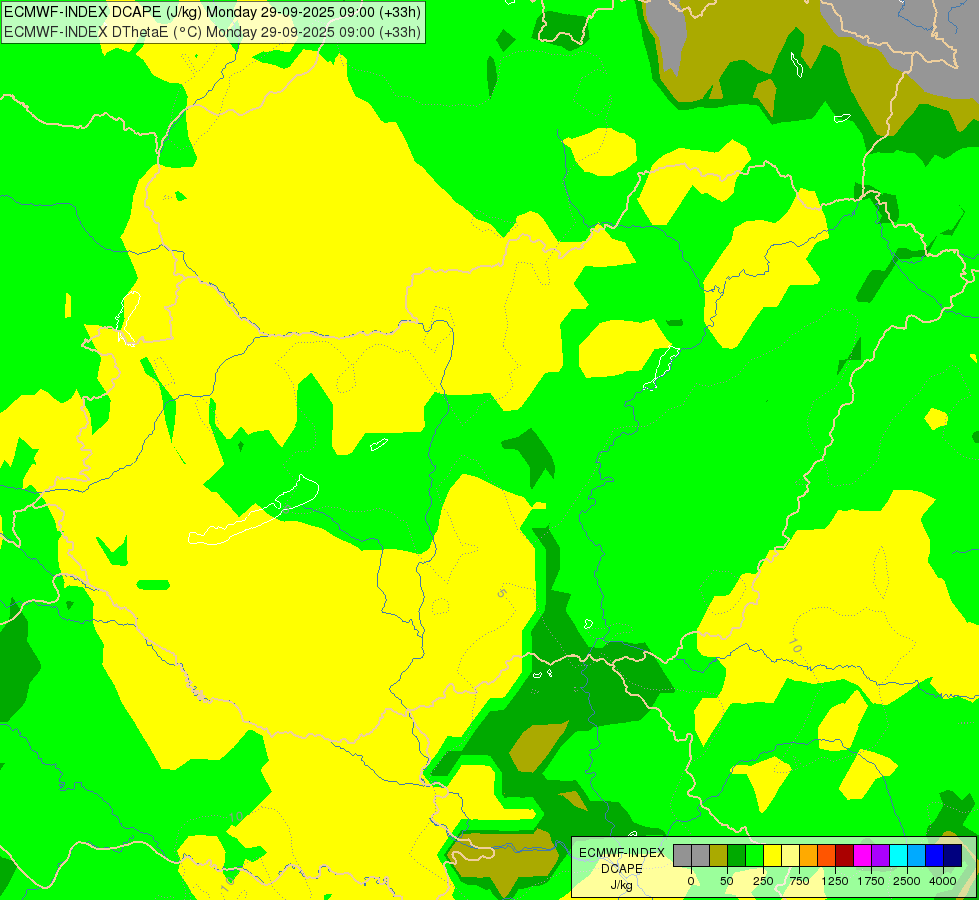Click the light orange legend swatch
The image size is (979, 900).
point(809,856)
